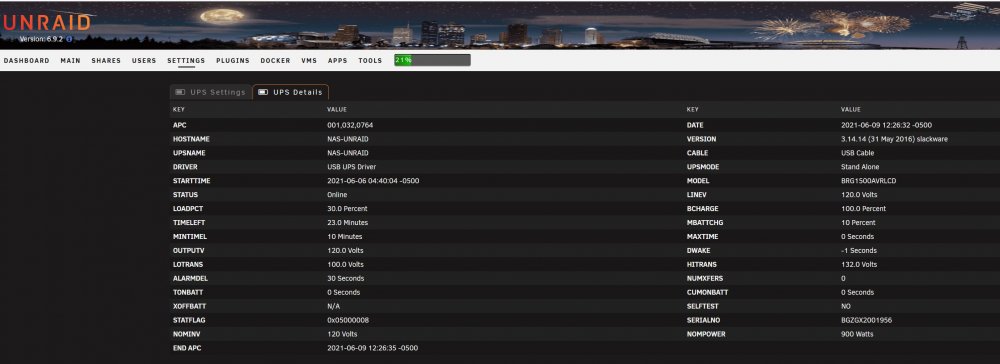Open the Shares menu item
The height and width of the screenshot is (364, 1000).
106,61
